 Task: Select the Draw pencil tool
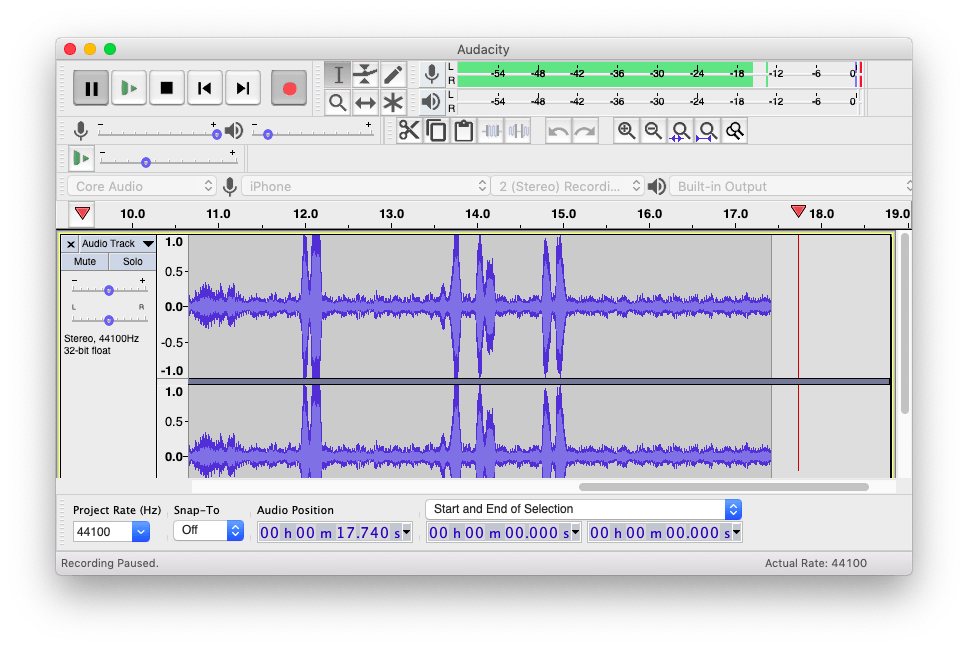[393, 75]
